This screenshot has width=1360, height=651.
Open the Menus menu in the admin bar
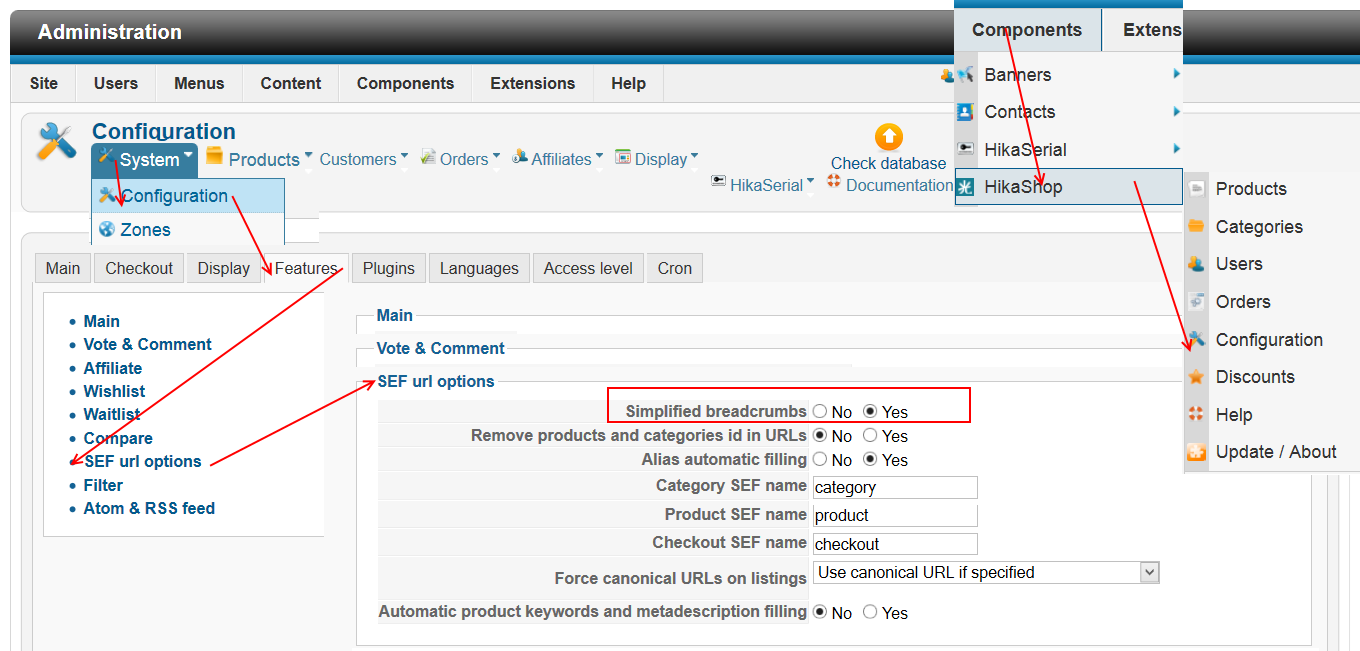pyautogui.click(x=199, y=84)
